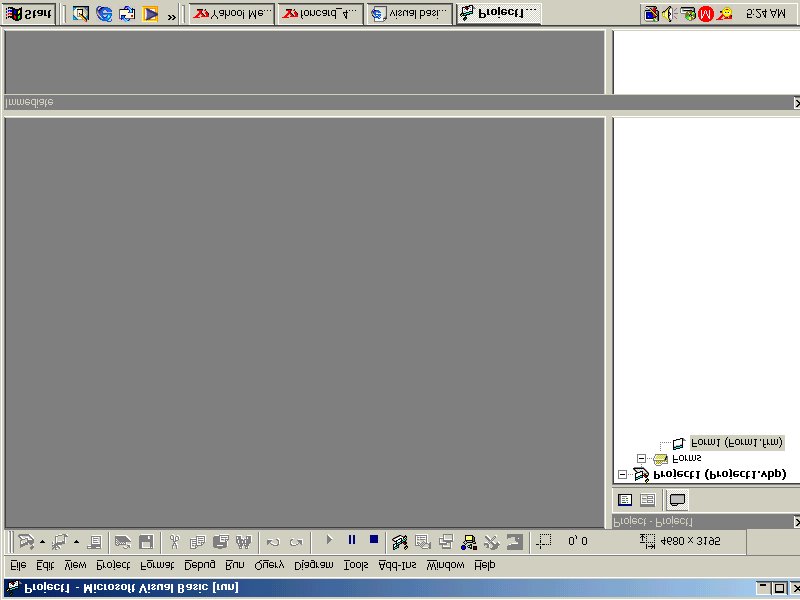Click the Yahoo Messenger smiley tray icon
Screen dimensions: 800x600
[x=724, y=14]
